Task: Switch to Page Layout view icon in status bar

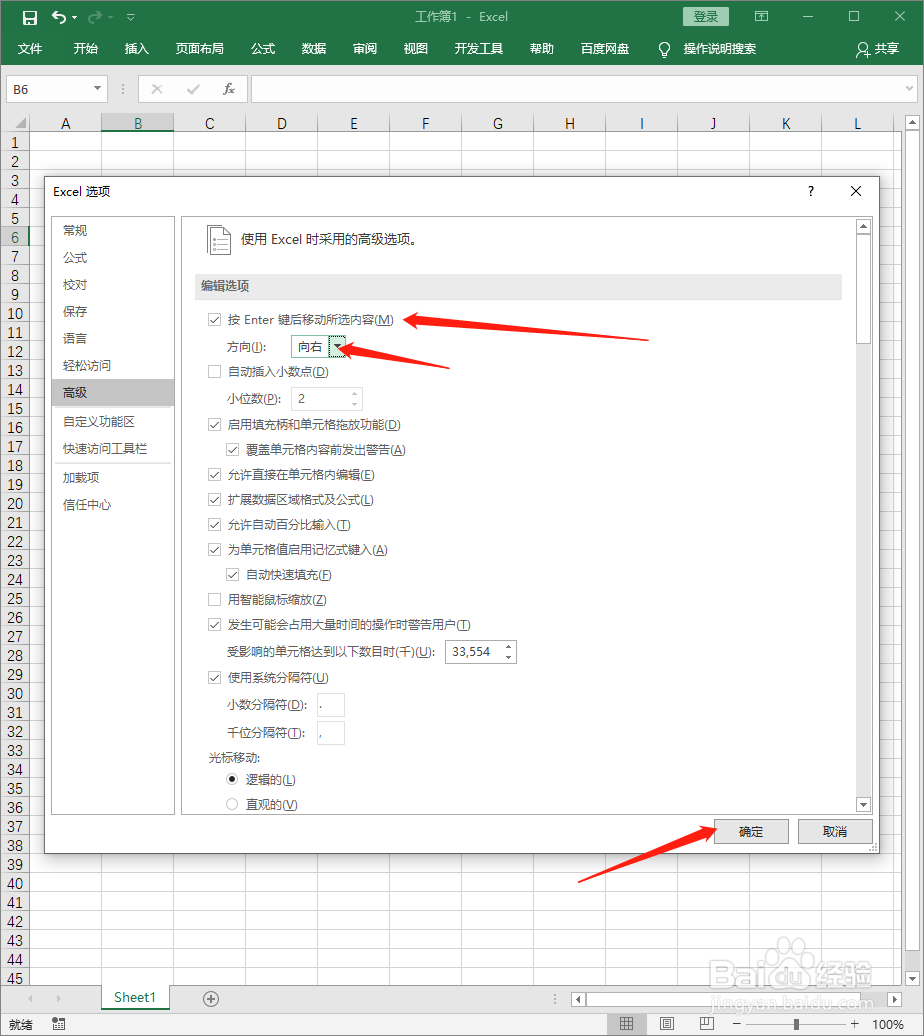Action: tap(666, 1024)
